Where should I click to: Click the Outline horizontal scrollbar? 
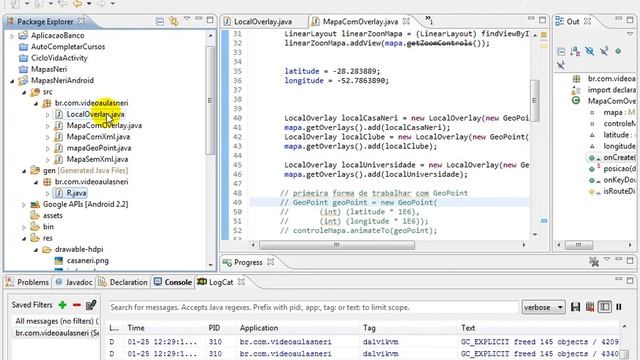(578, 245)
